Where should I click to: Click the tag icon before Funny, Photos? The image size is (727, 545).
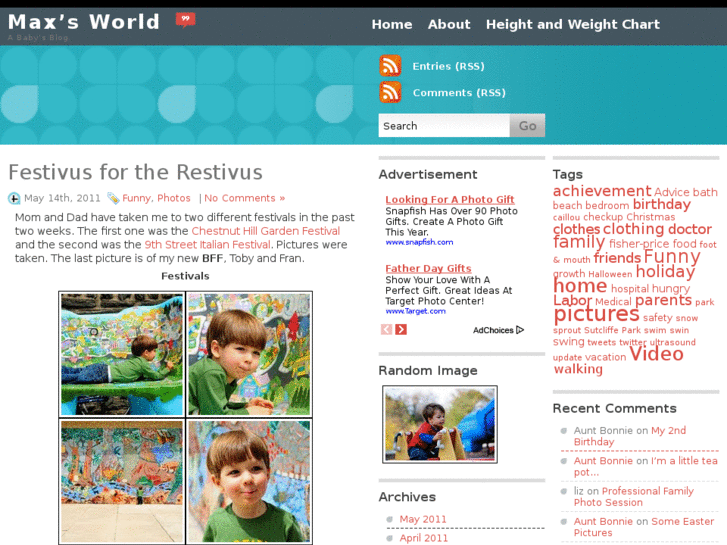point(113,198)
